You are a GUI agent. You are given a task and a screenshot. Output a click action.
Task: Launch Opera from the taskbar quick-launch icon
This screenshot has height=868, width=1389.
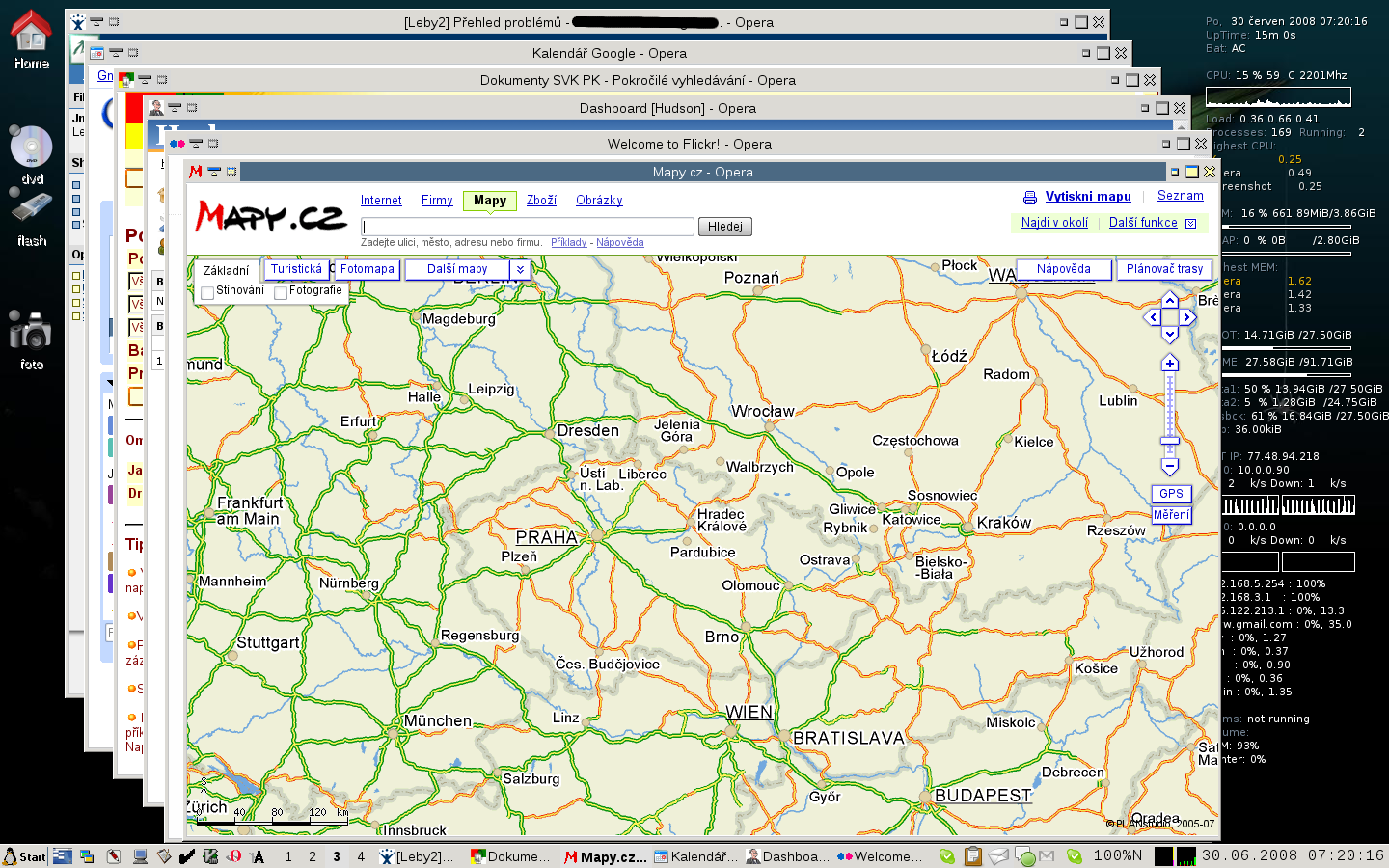point(234,855)
